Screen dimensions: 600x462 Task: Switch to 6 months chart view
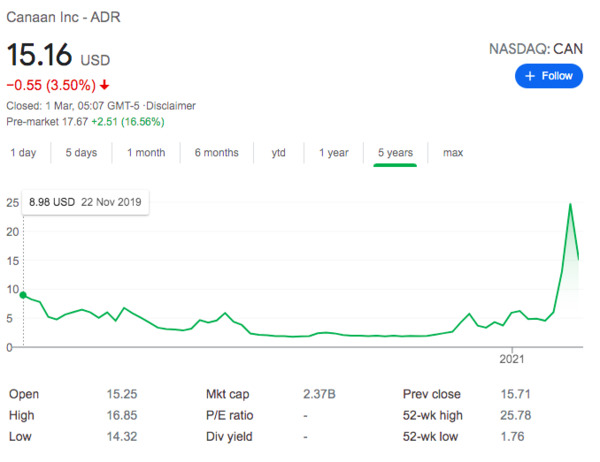[x=217, y=152]
